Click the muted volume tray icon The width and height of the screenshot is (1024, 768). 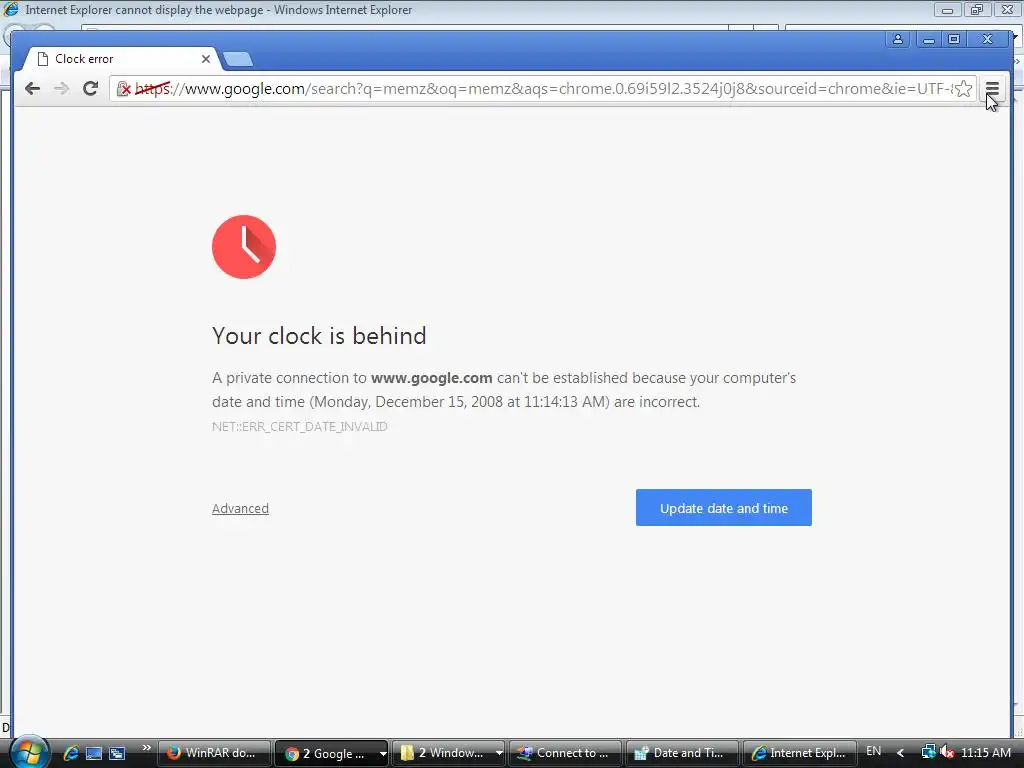(947, 752)
